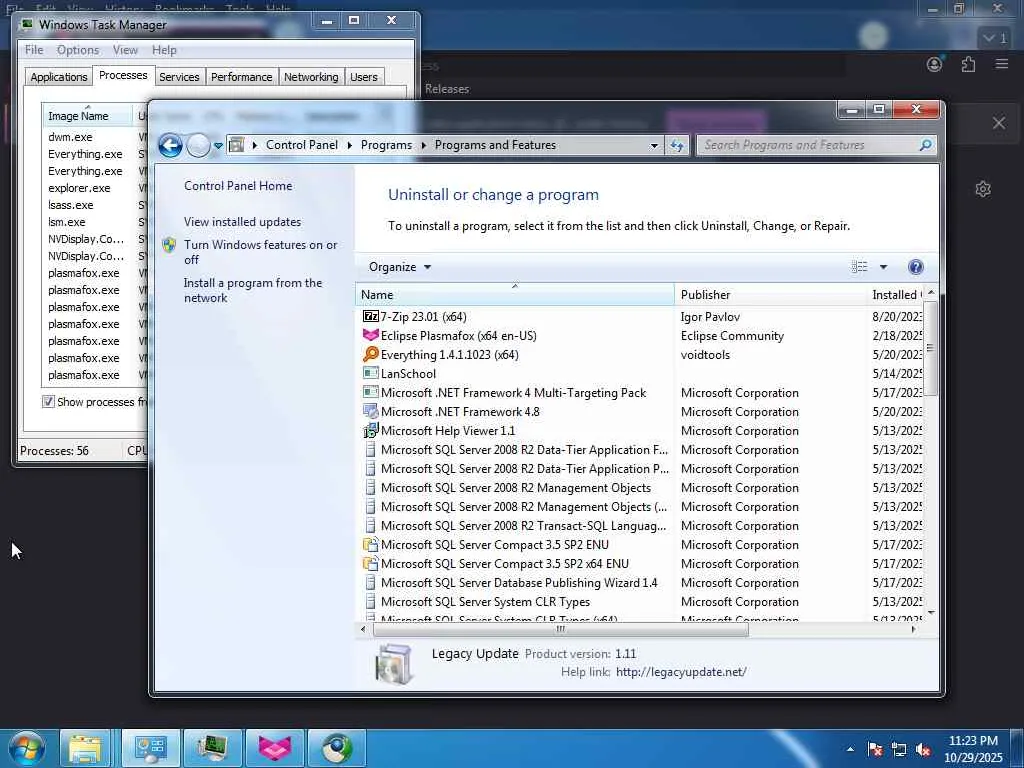Open recent pages dropdown next to navigation arrows
This screenshot has width=1024, height=768.
[x=218, y=146]
